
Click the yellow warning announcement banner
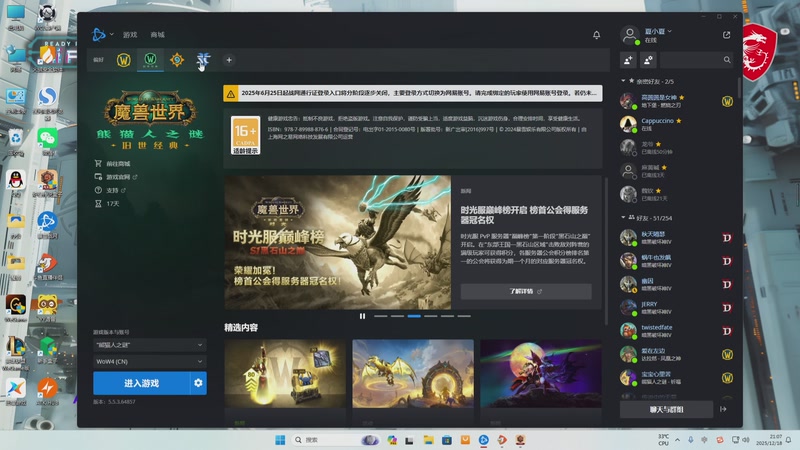click(x=413, y=93)
